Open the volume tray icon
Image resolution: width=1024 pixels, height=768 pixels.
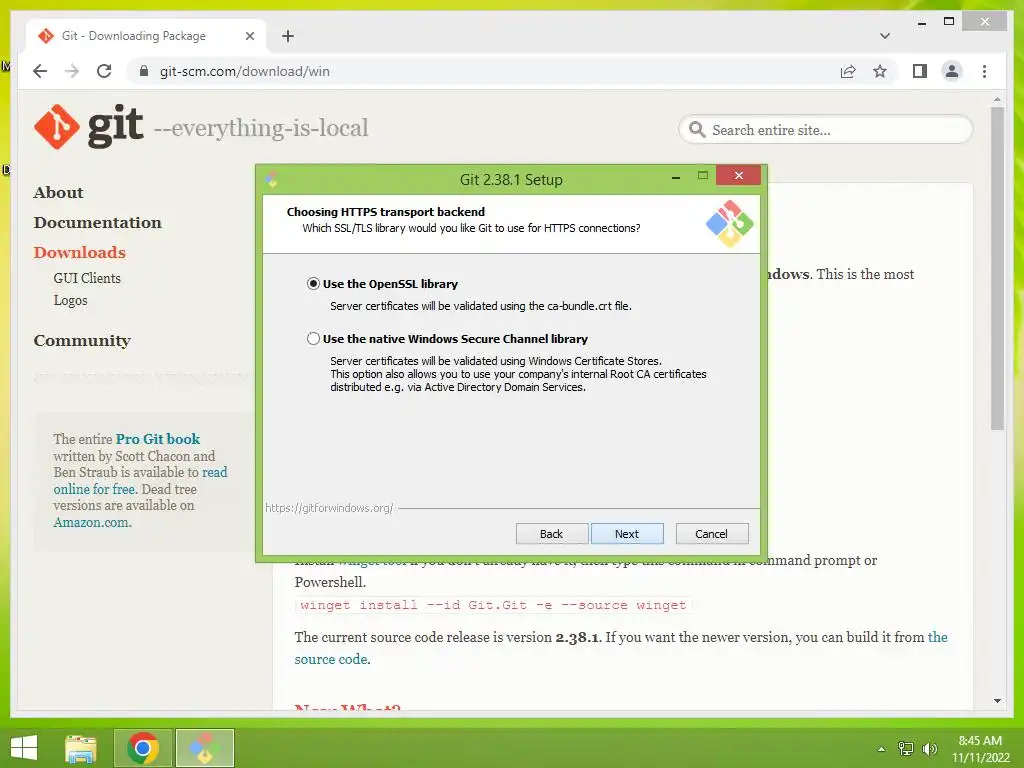tap(929, 749)
